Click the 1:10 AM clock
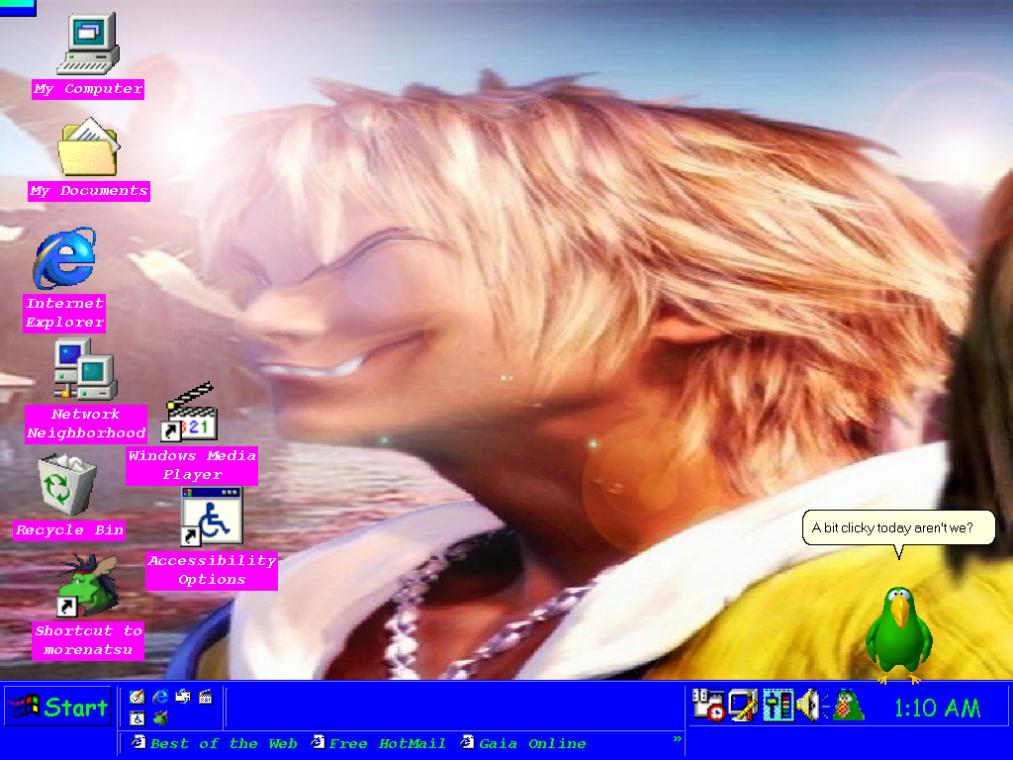Image resolution: width=1013 pixels, height=760 pixels. 937,708
